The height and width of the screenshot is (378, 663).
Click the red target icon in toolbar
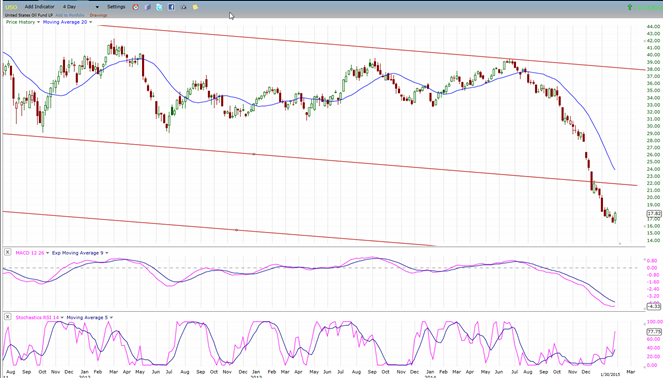click(135, 7)
